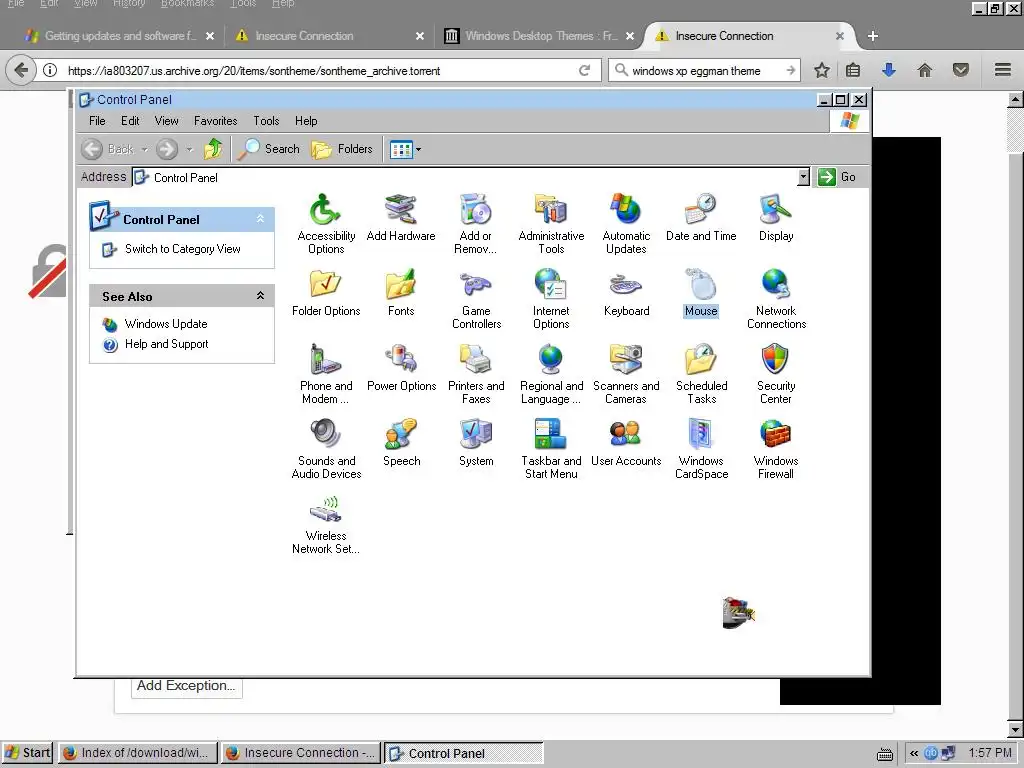This screenshot has height=768, width=1024.
Task: Open the Firefox hamburger menu
Action: pos(1003,70)
